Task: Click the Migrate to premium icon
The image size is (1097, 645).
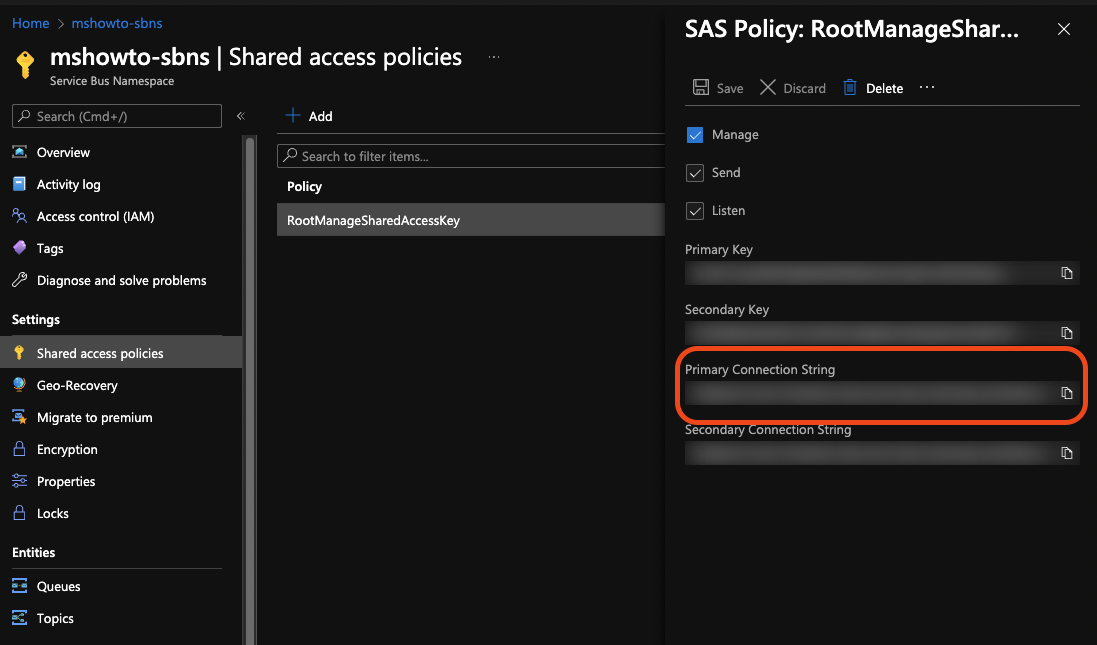Action: pyautogui.click(x=20, y=417)
